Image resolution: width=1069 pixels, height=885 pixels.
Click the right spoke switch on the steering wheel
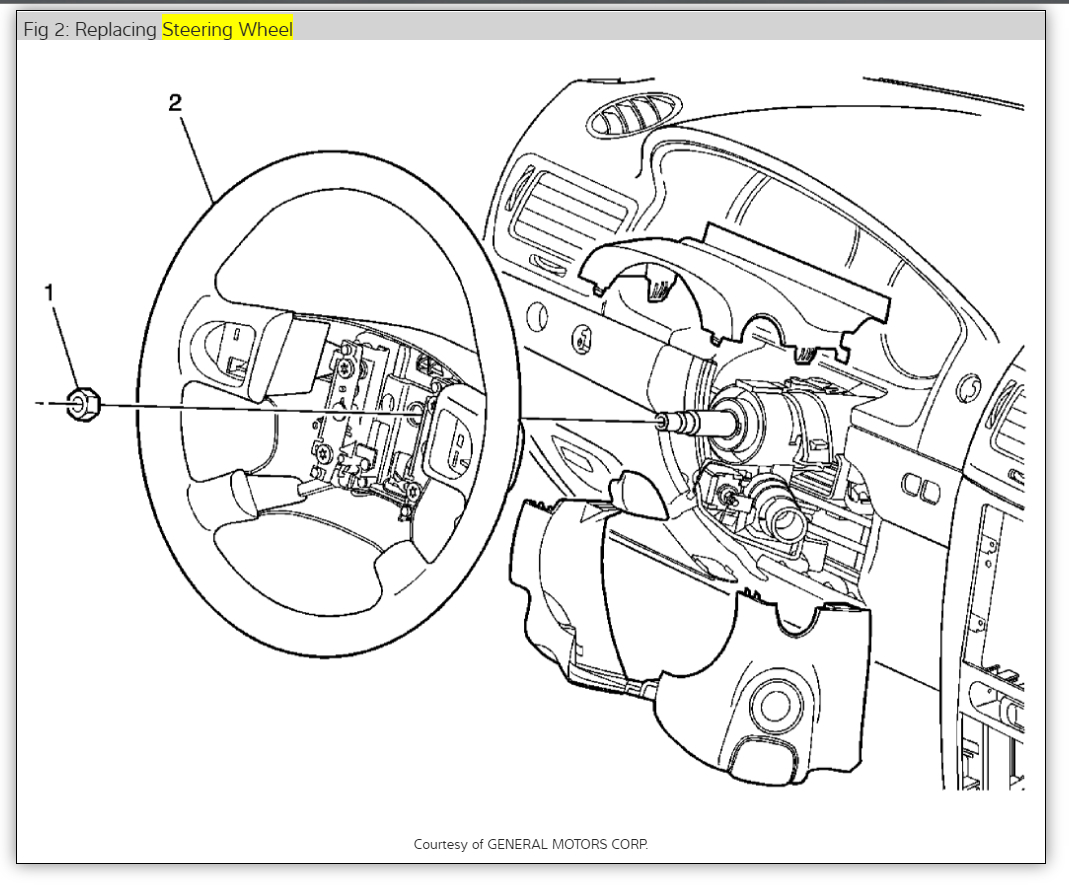(453, 437)
